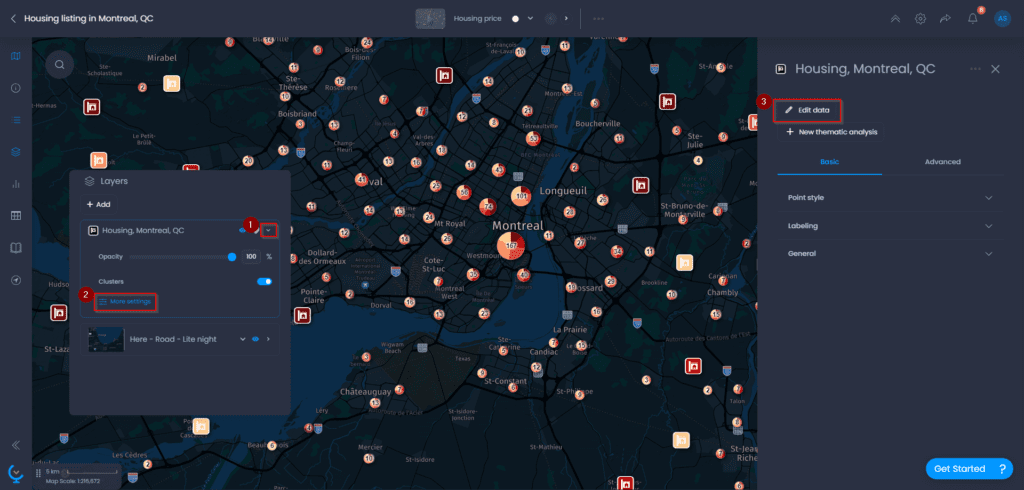Expand Here Road basemap right arrow
The width and height of the screenshot is (1024, 490).
click(x=268, y=339)
